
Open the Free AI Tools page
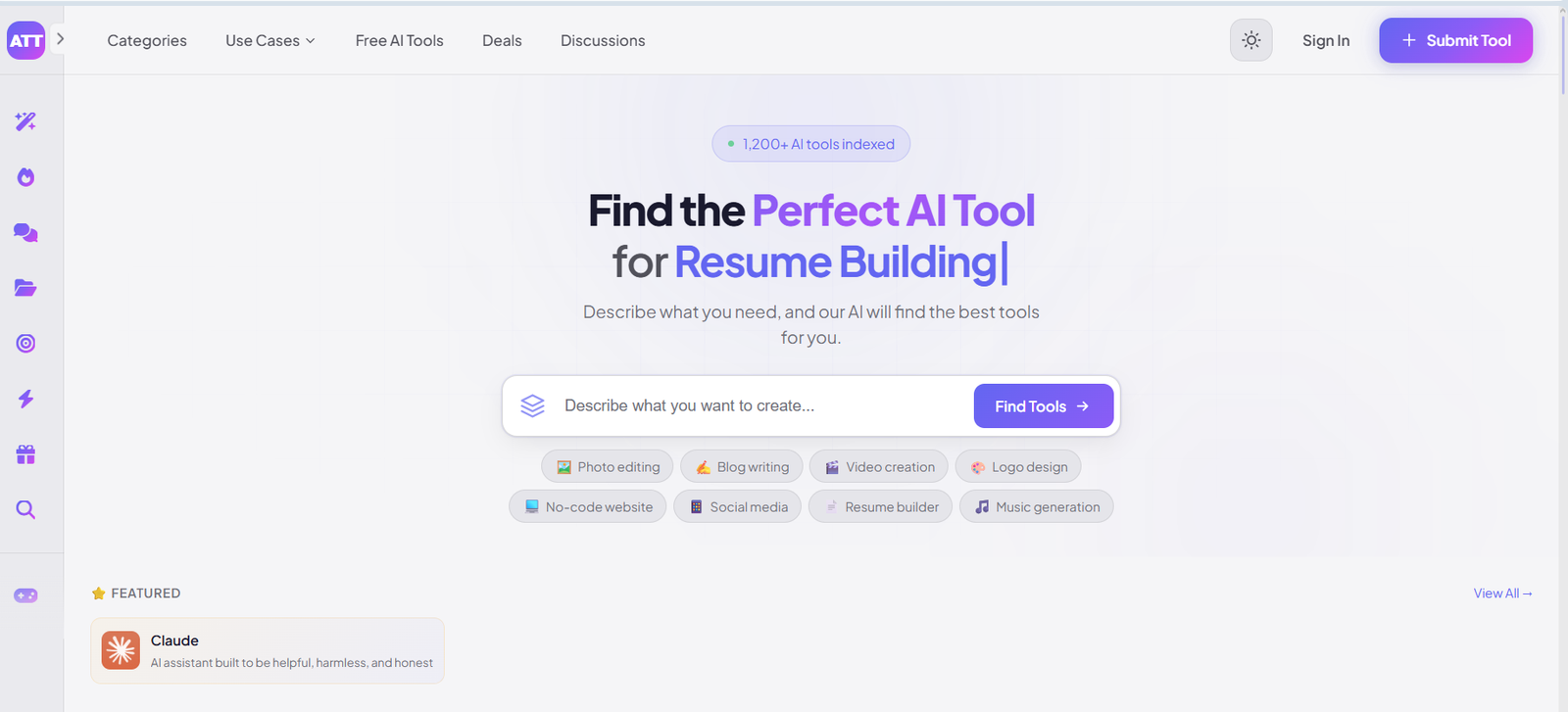(399, 40)
